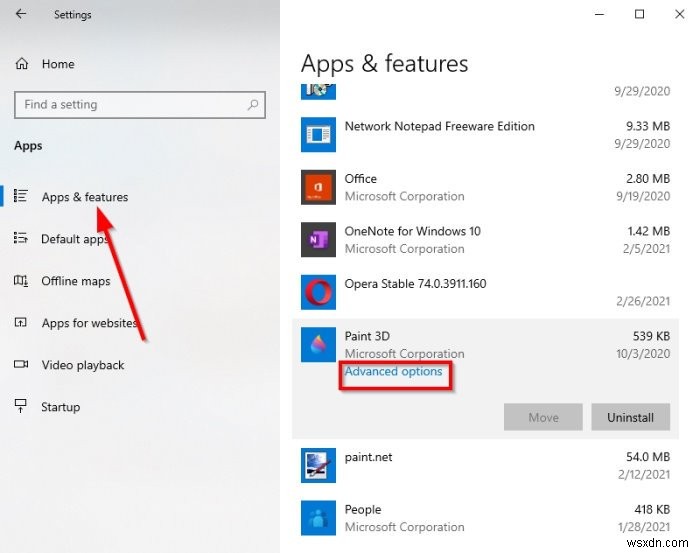Close the Settings window

679,14
